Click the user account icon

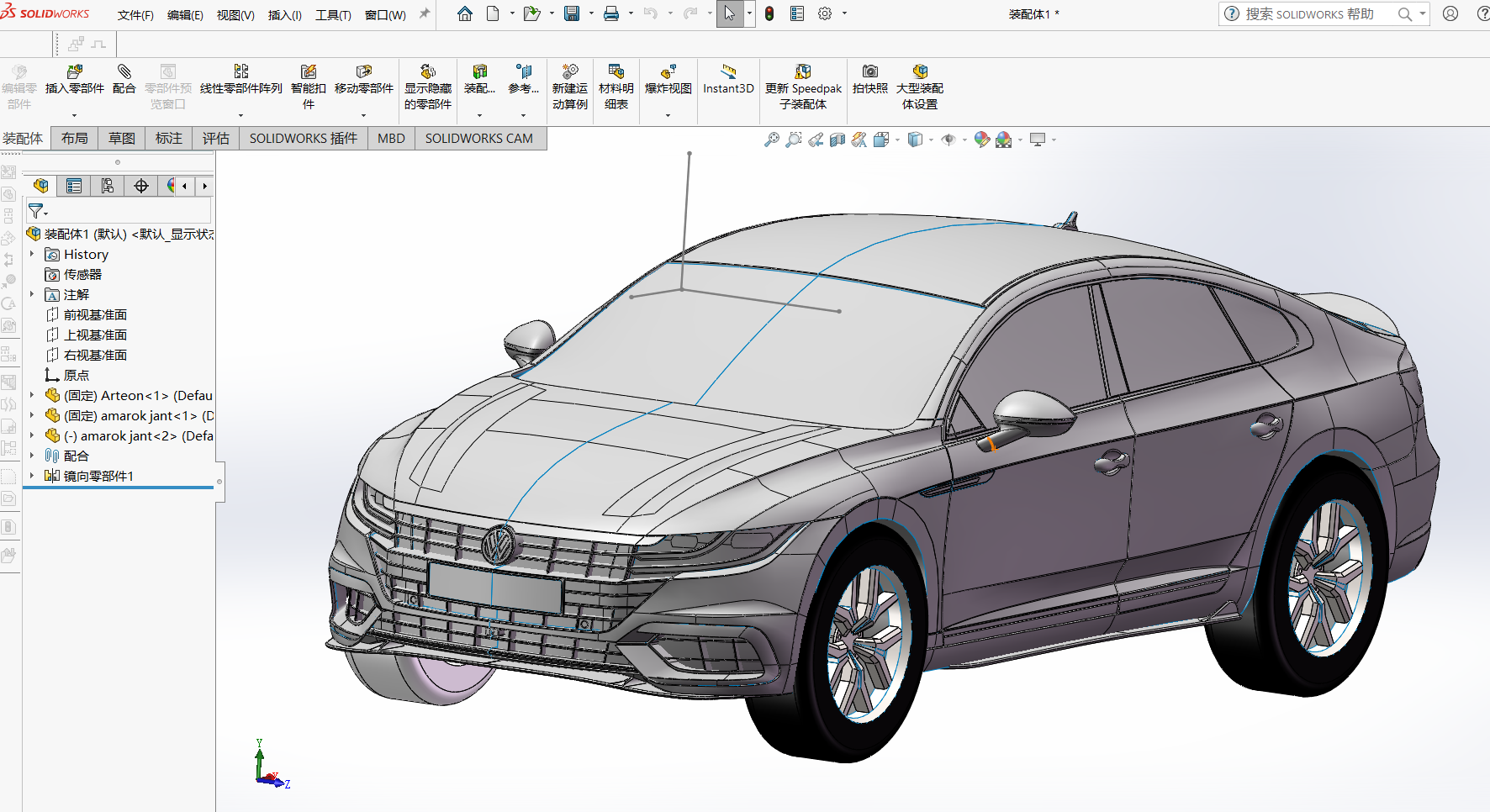click(x=1450, y=13)
